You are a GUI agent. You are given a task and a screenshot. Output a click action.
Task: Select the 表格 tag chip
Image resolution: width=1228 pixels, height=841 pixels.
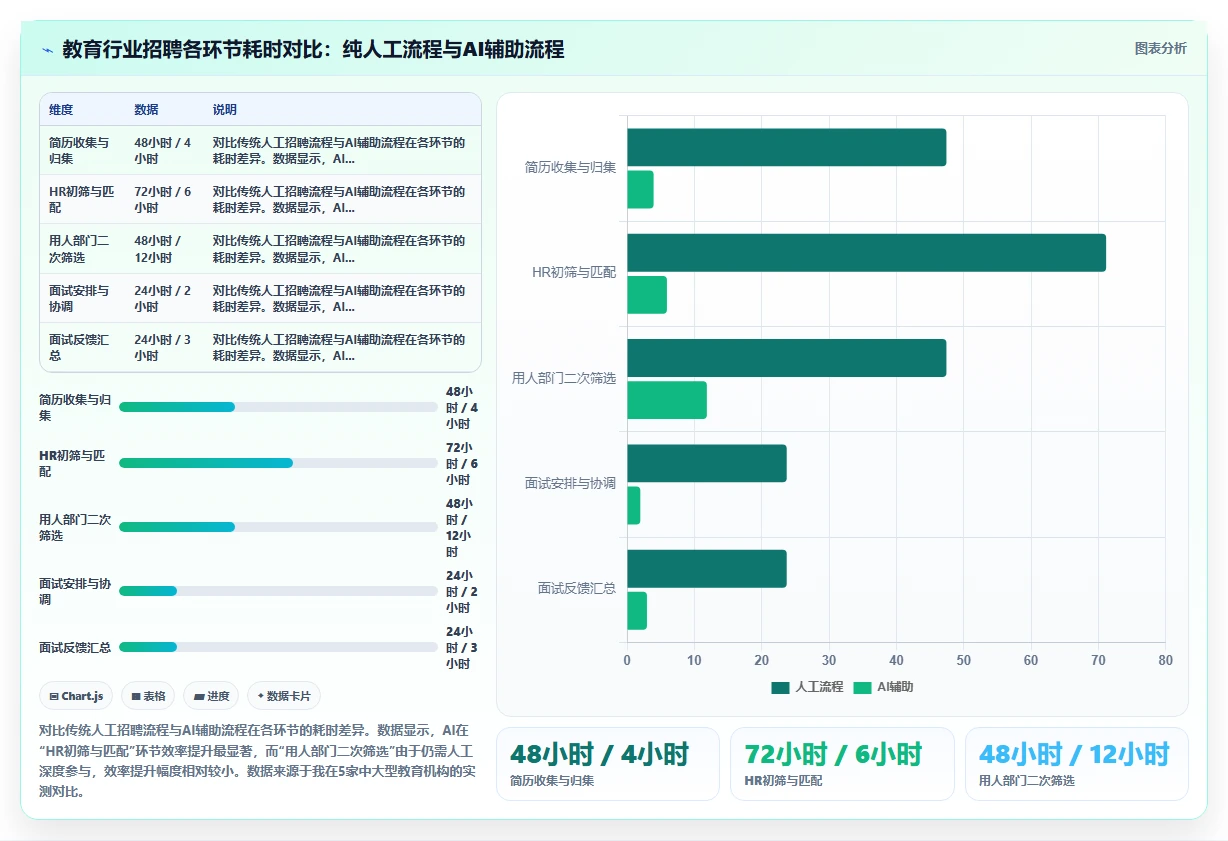[148, 696]
